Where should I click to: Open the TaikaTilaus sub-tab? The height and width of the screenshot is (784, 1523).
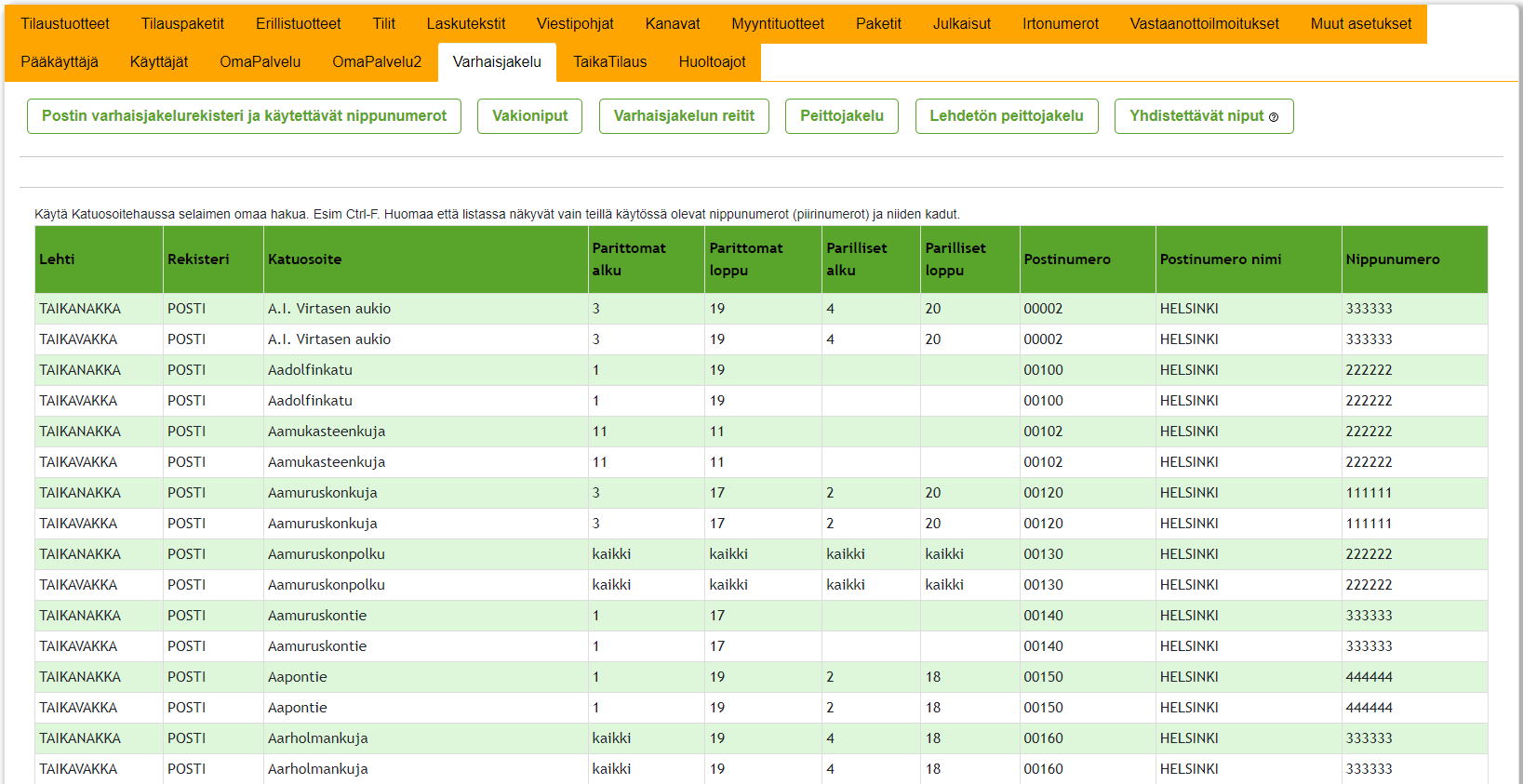point(610,61)
